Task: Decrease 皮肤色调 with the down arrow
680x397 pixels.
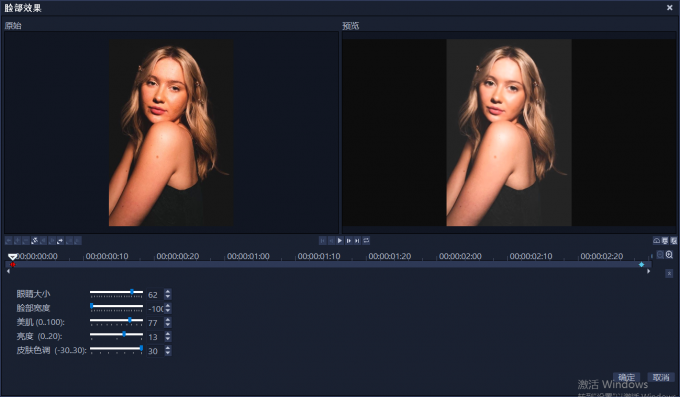Action: pos(168,353)
